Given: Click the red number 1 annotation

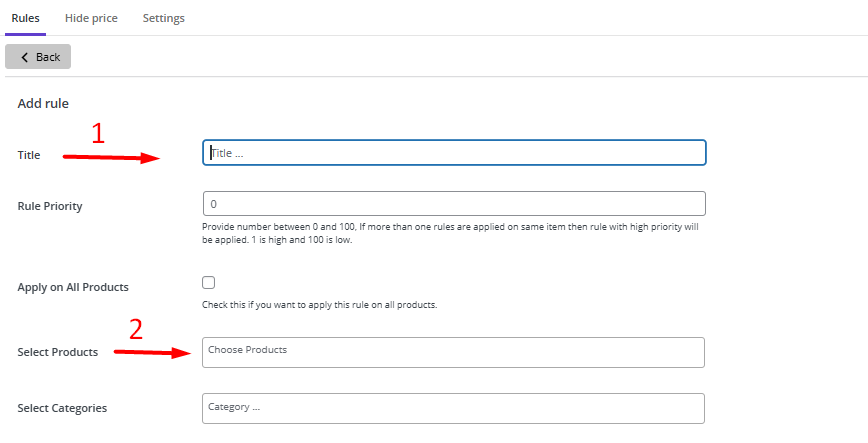Looking at the screenshot, I should coord(98,134).
